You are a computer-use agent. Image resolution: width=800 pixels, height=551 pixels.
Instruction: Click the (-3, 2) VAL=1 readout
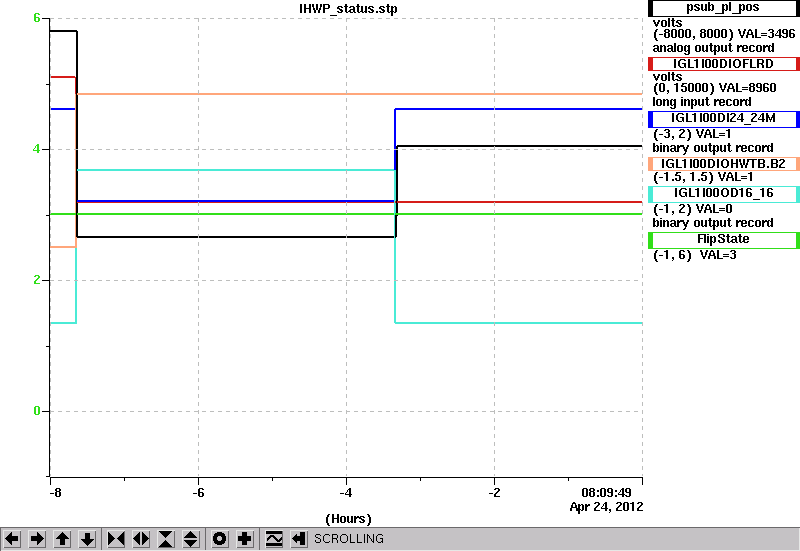pos(692,134)
